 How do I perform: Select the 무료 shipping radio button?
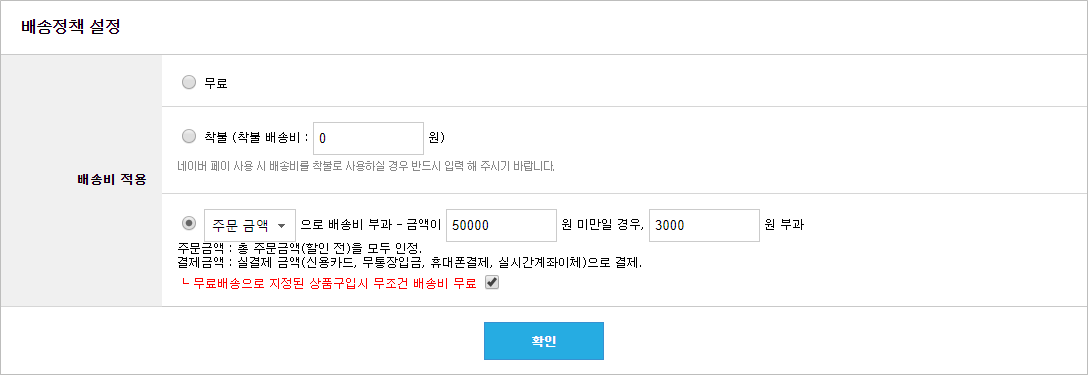[189, 83]
